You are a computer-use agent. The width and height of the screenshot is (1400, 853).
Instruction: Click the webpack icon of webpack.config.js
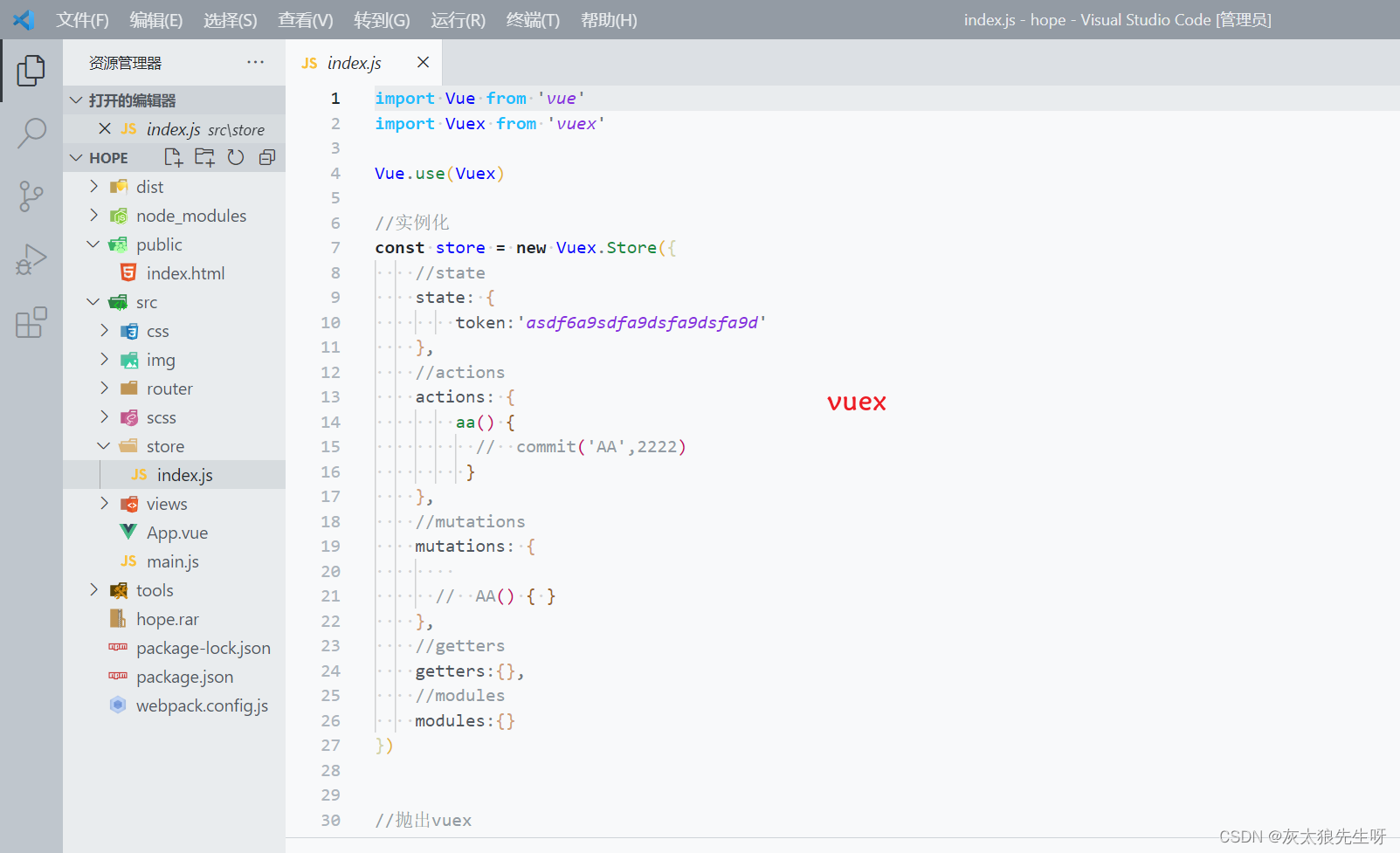point(118,705)
